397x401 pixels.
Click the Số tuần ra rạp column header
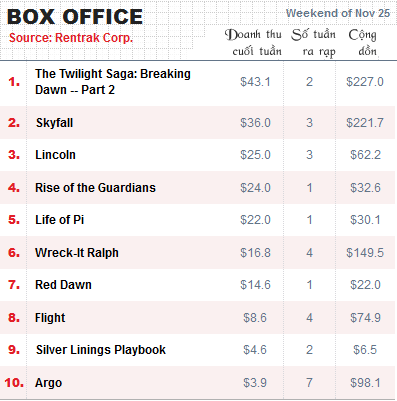point(313,43)
